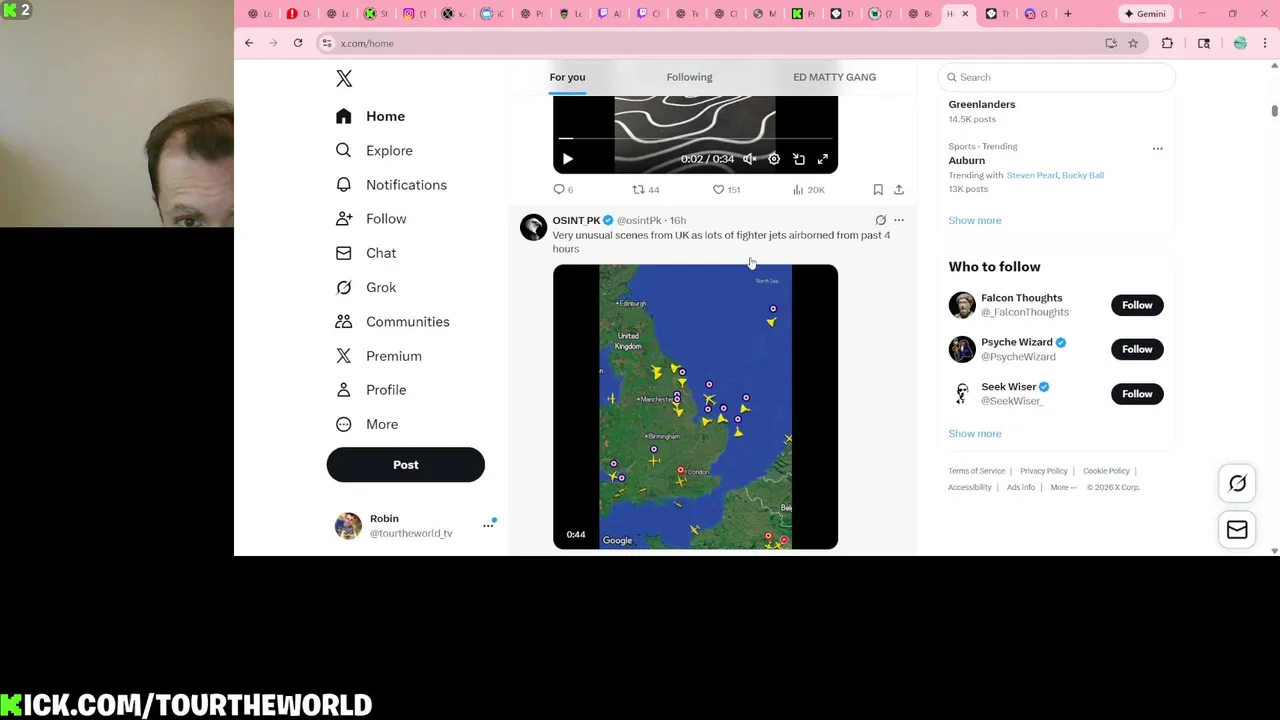Repost the post with 44 reposts
This screenshot has width=1280, height=720.
pyautogui.click(x=645, y=189)
